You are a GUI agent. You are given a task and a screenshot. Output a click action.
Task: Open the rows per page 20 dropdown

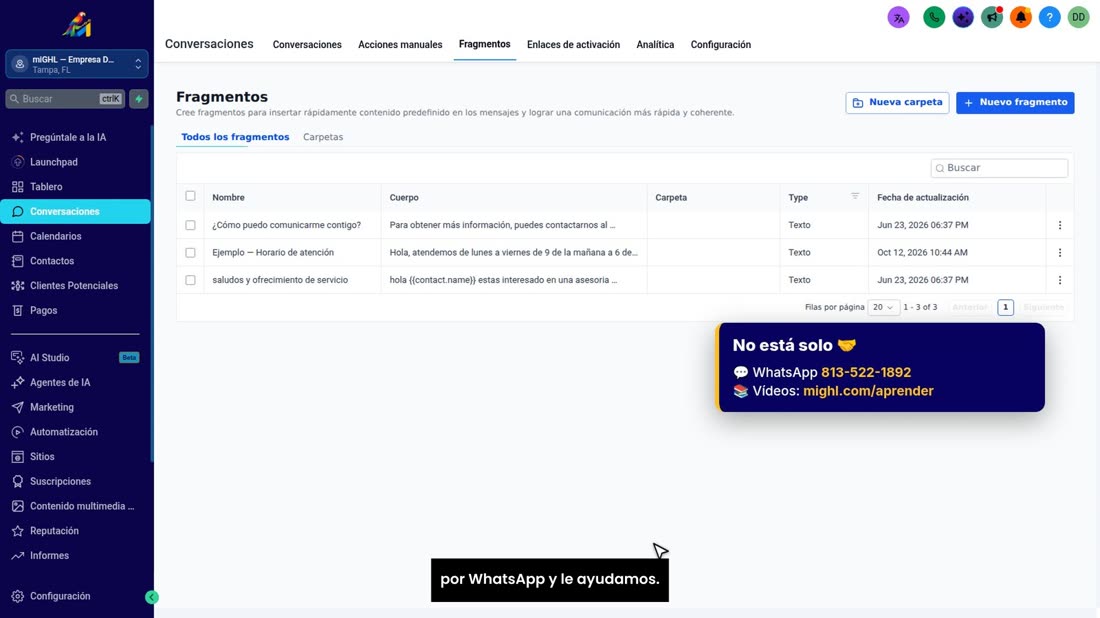click(883, 307)
